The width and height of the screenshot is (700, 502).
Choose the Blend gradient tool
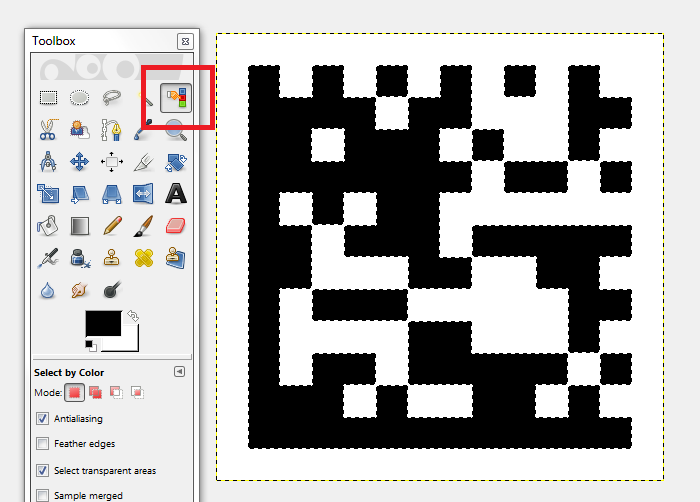tap(80, 226)
